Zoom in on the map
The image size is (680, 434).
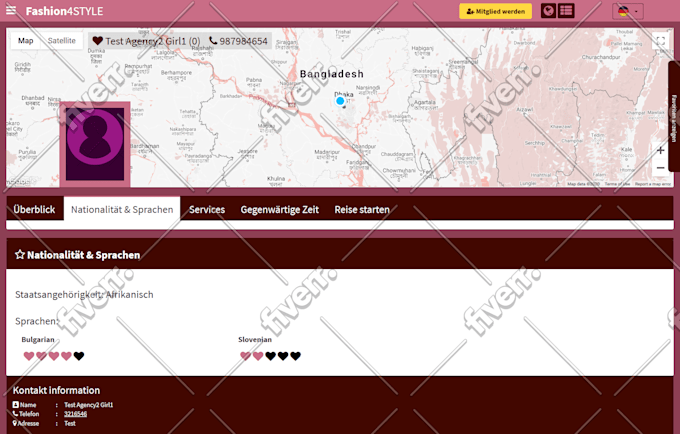click(x=660, y=150)
